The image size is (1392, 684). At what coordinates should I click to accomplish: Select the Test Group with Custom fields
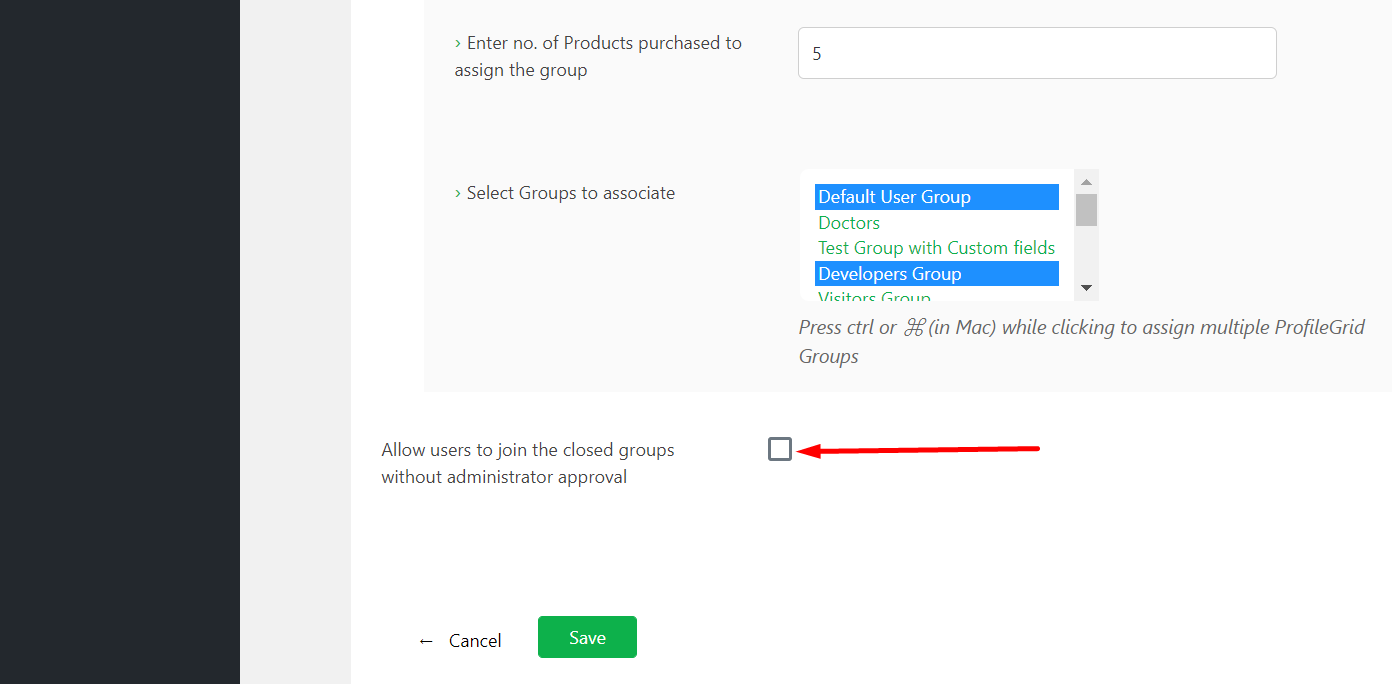pyautogui.click(x=935, y=247)
